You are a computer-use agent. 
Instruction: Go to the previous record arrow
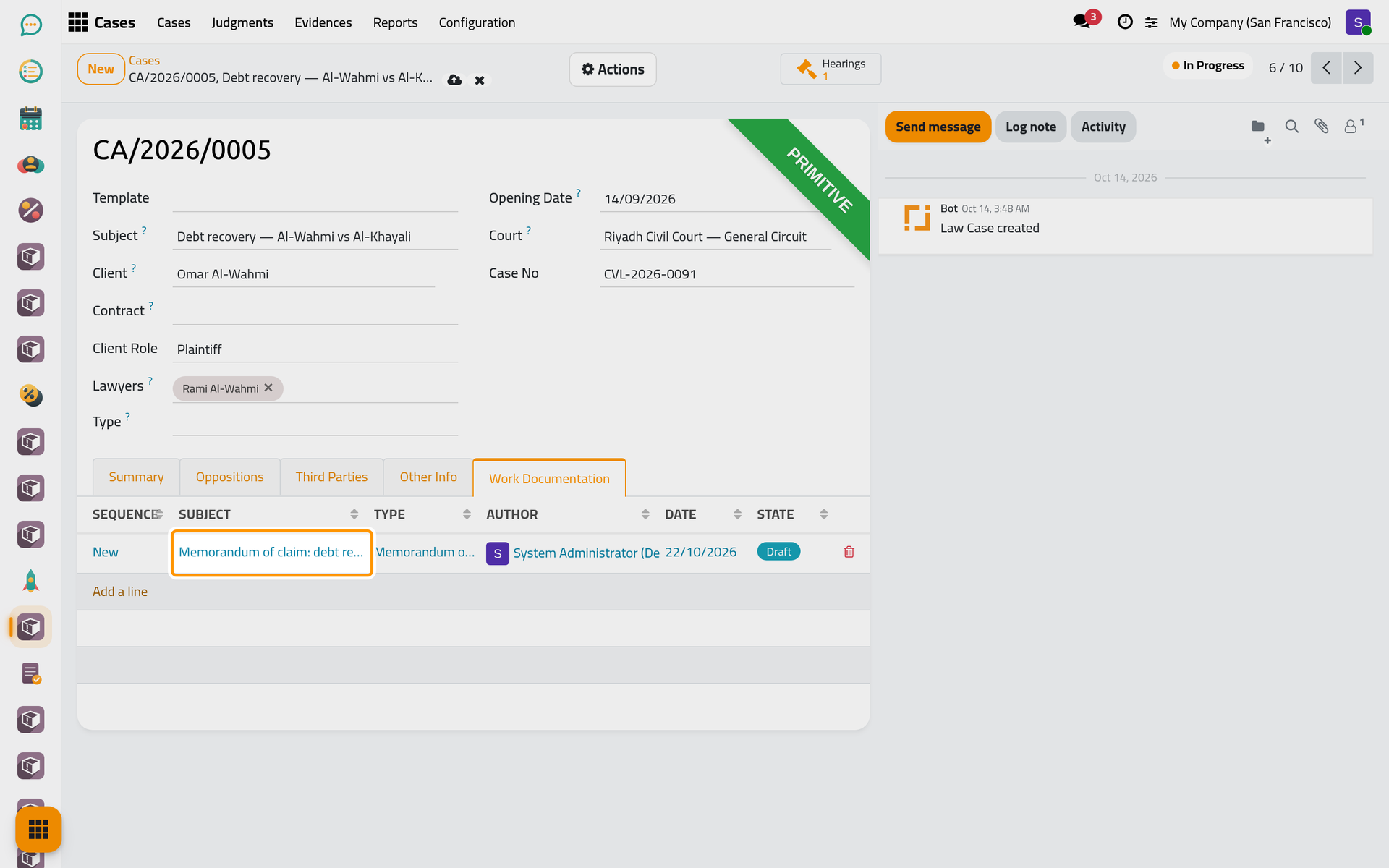point(1326,68)
